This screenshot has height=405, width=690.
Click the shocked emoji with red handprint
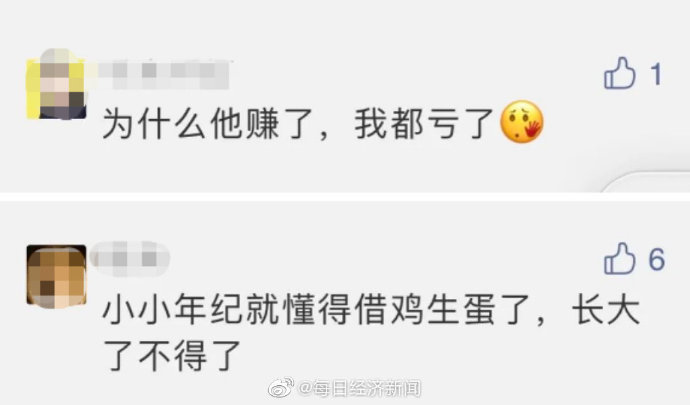pos(522,122)
